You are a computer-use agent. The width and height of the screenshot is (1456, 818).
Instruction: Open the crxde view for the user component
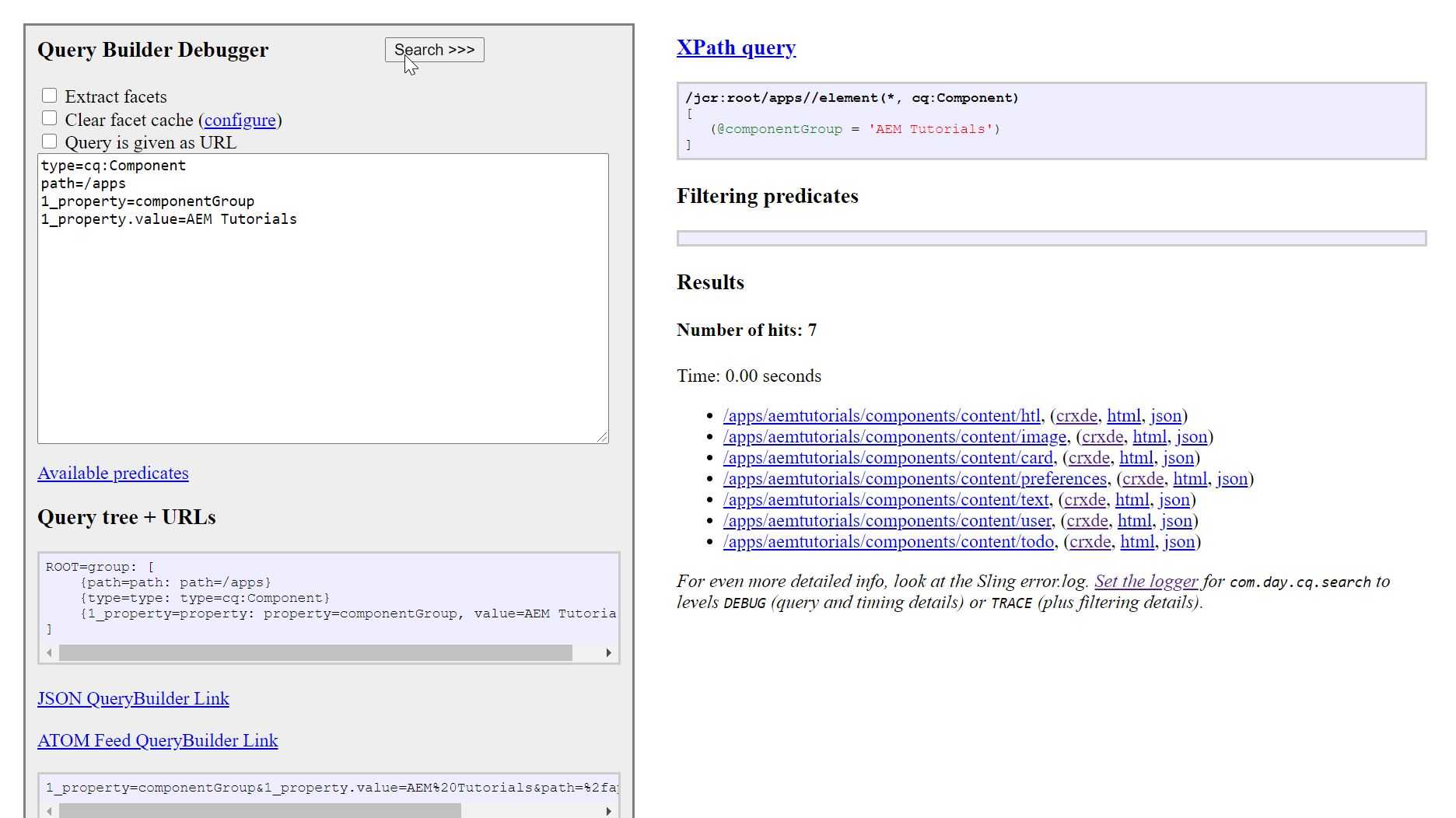point(1087,520)
